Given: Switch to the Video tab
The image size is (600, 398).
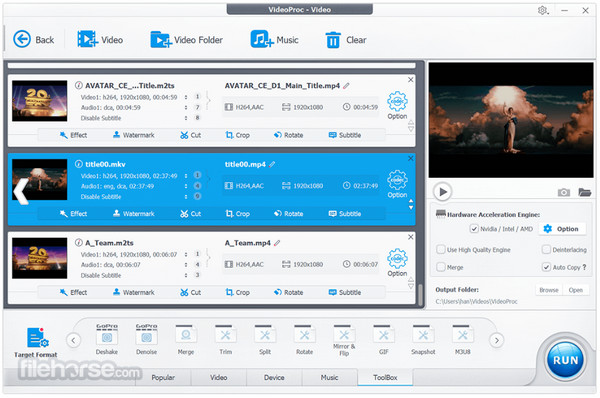Looking at the screenshot, I should click(x=218, y=377).
